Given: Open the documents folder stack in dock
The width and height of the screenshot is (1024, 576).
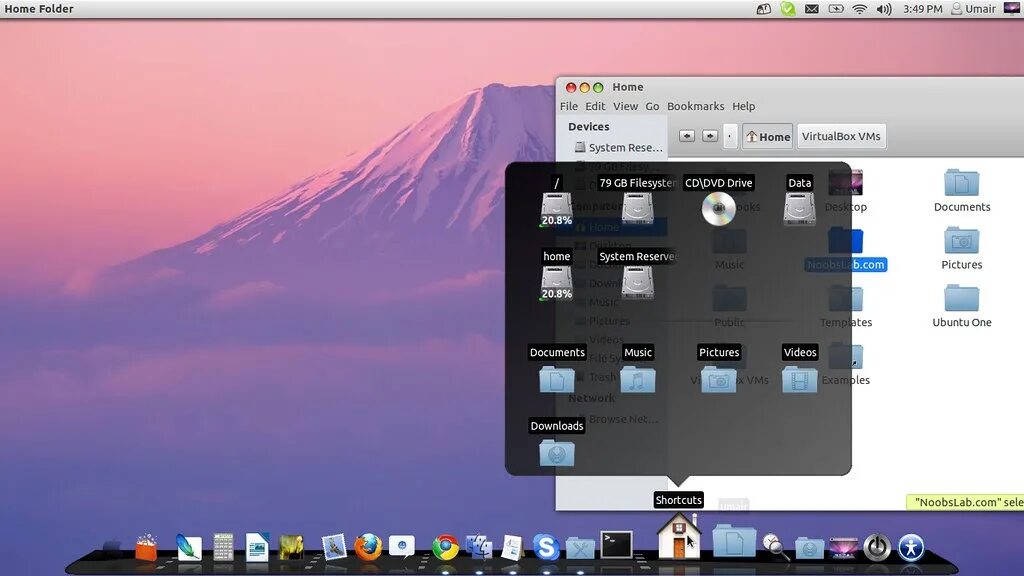Looking at the screenshot, I should pos(734,541).
